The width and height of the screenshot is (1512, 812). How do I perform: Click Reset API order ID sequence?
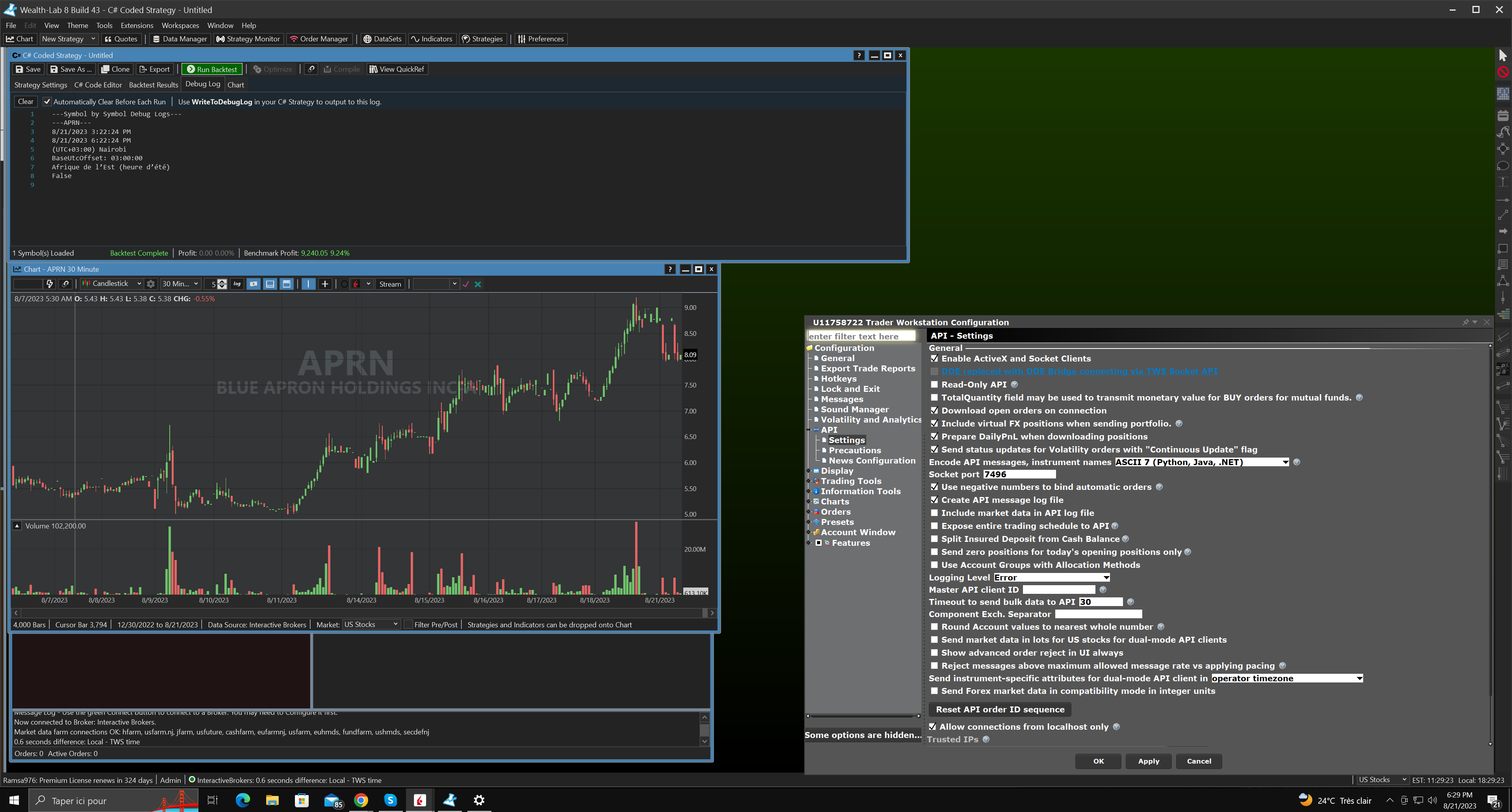[x=1000, y=709]
